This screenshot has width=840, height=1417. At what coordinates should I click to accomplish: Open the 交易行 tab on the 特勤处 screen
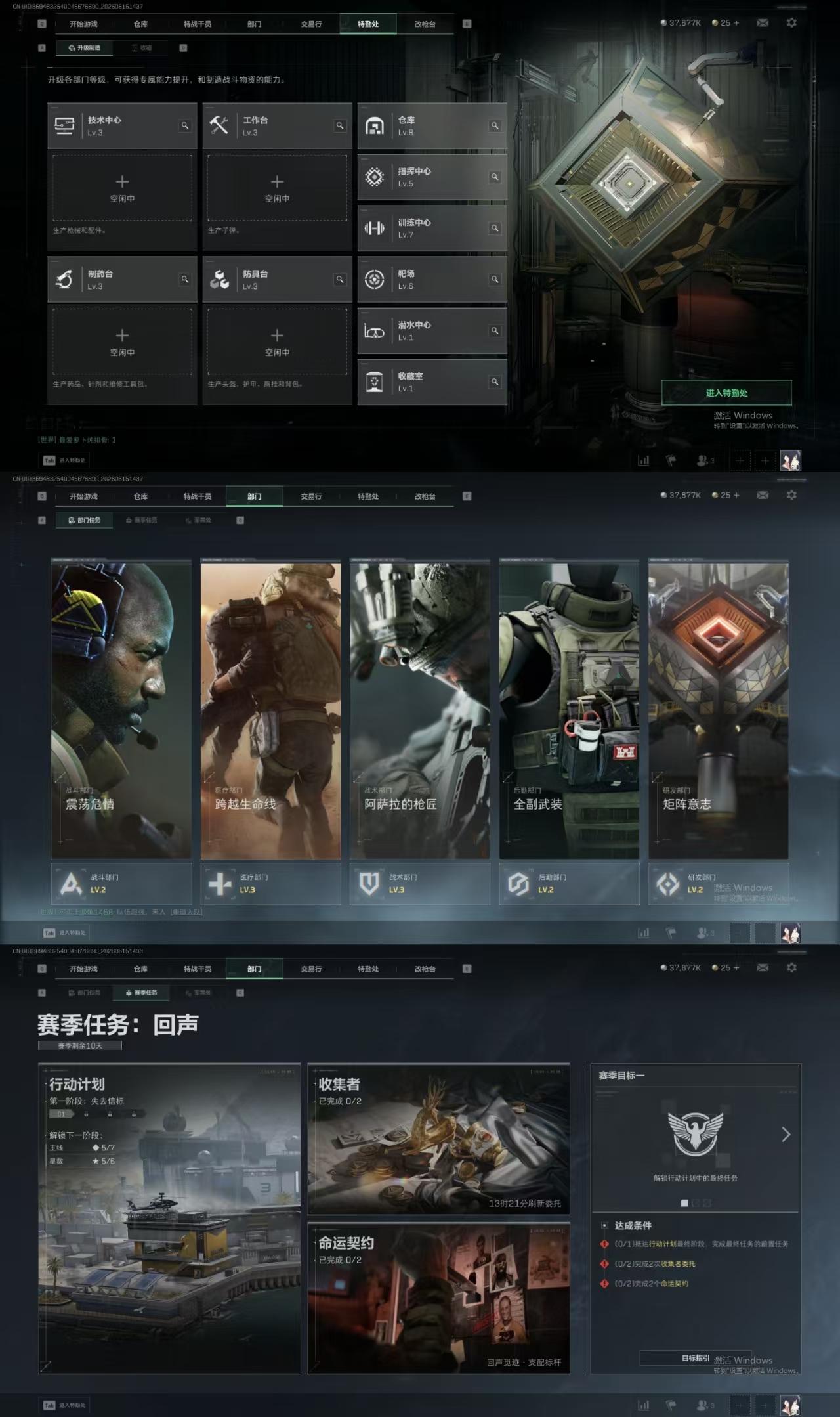coord(311,24)
